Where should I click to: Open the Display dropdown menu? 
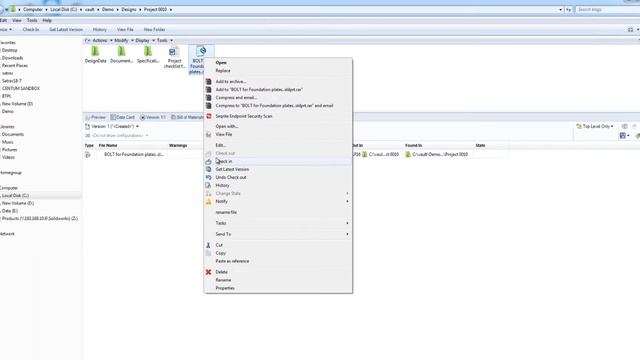145,40
